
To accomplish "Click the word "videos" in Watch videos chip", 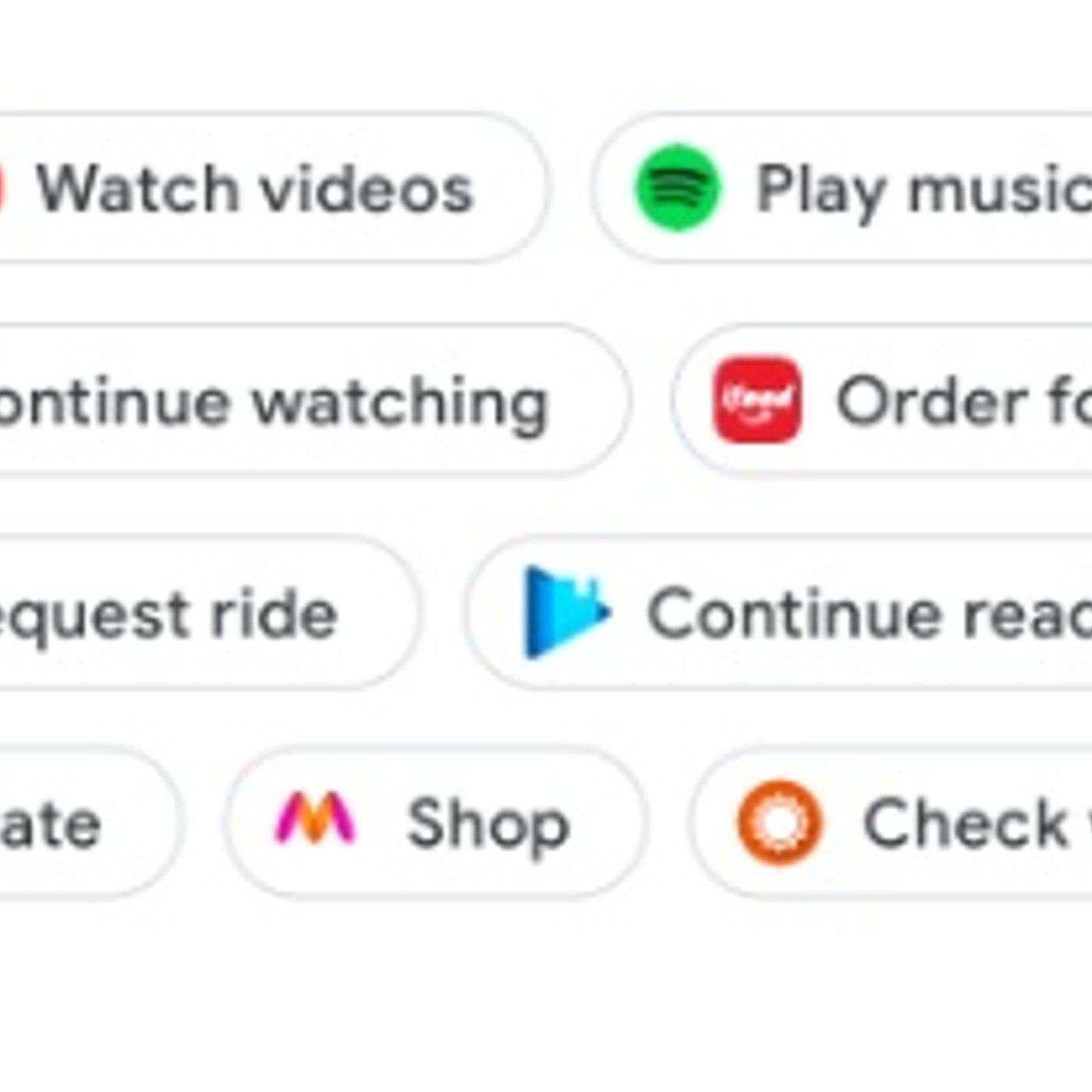I will [x=366, y=190].
